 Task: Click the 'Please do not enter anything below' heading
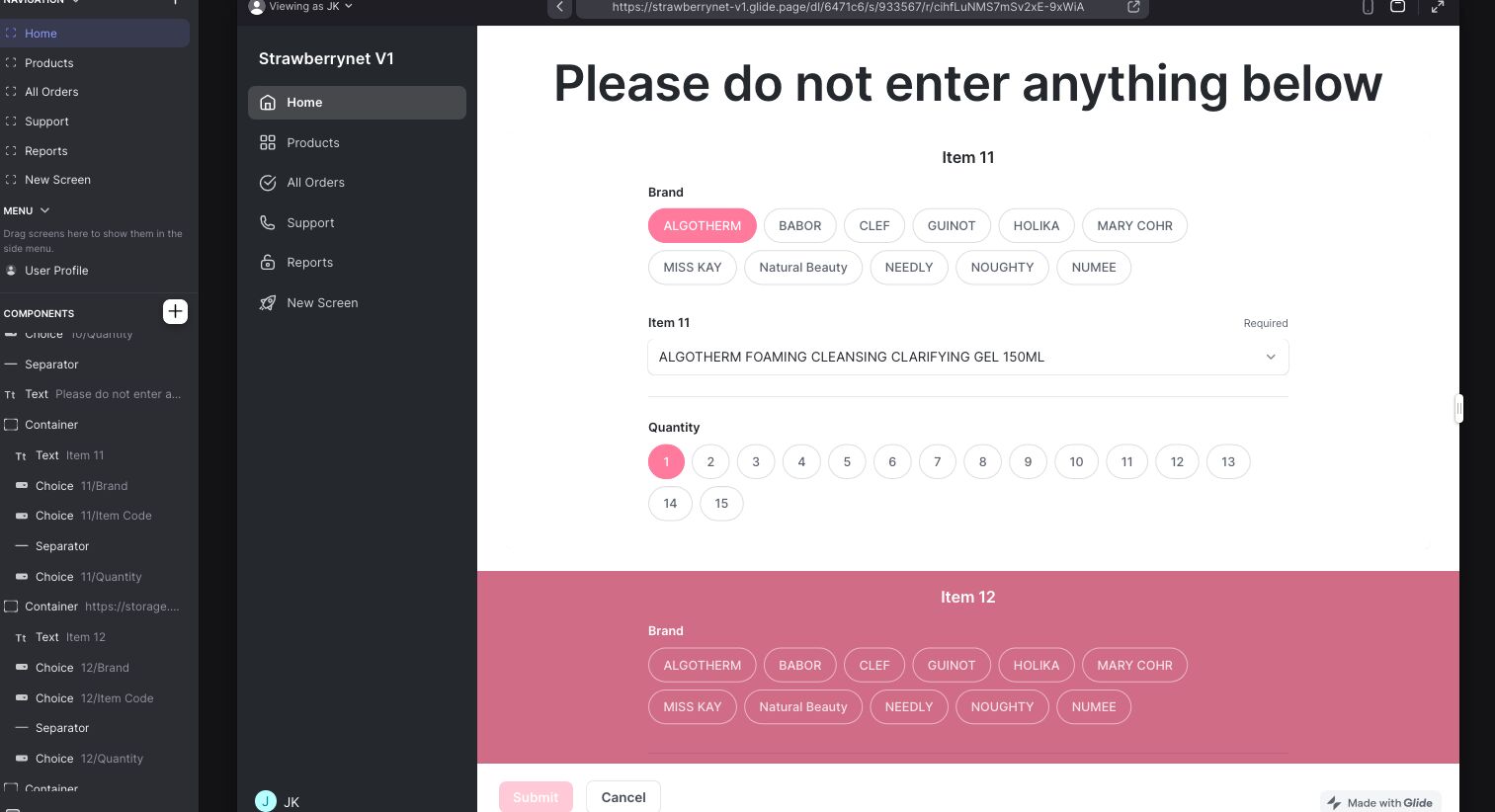(x=968, y=83)
